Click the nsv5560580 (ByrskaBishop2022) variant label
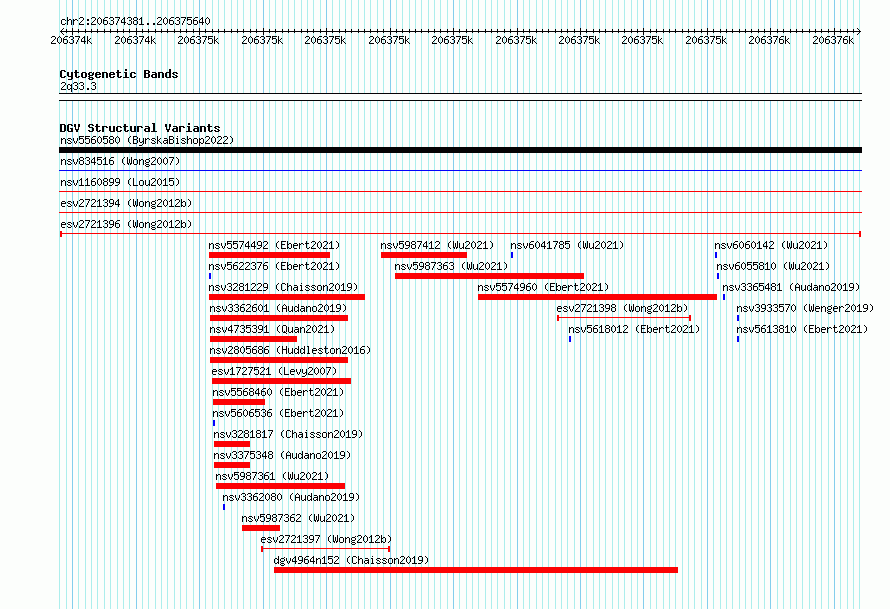Viewport: 890px width, 609px height. (x=147, y=140)
